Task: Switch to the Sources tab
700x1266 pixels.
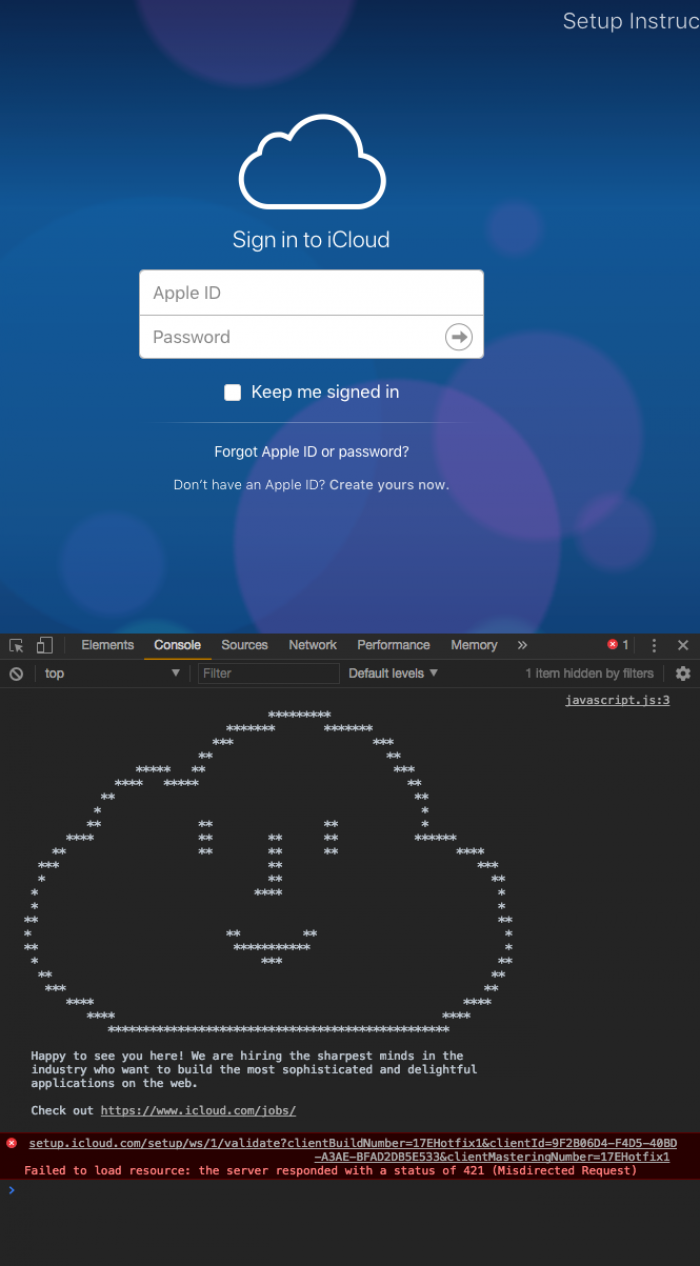Action: click(244, 645)
